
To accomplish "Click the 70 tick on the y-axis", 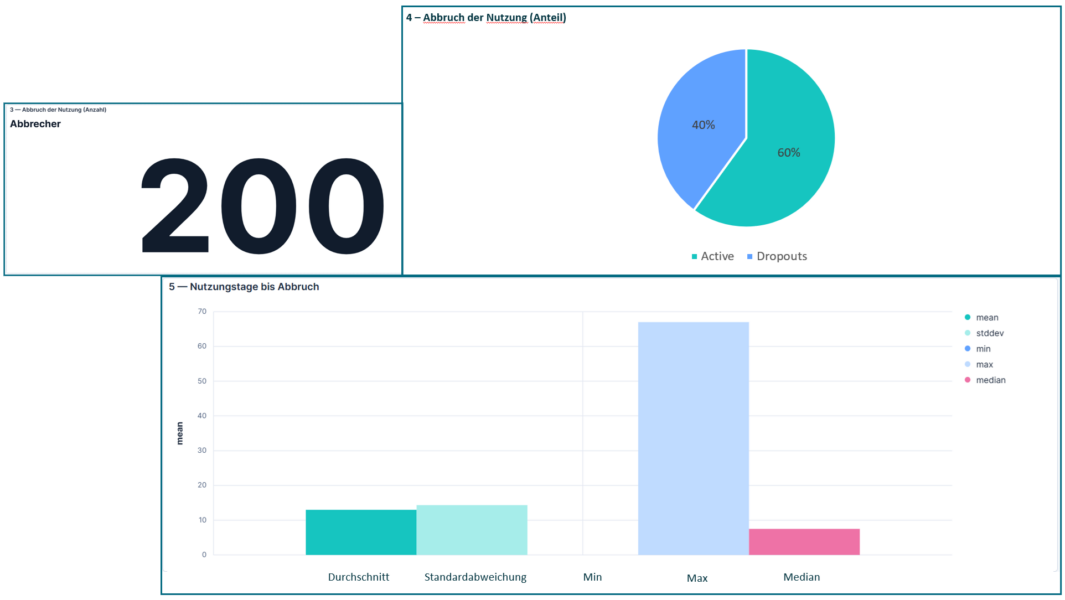I will 202,311.
